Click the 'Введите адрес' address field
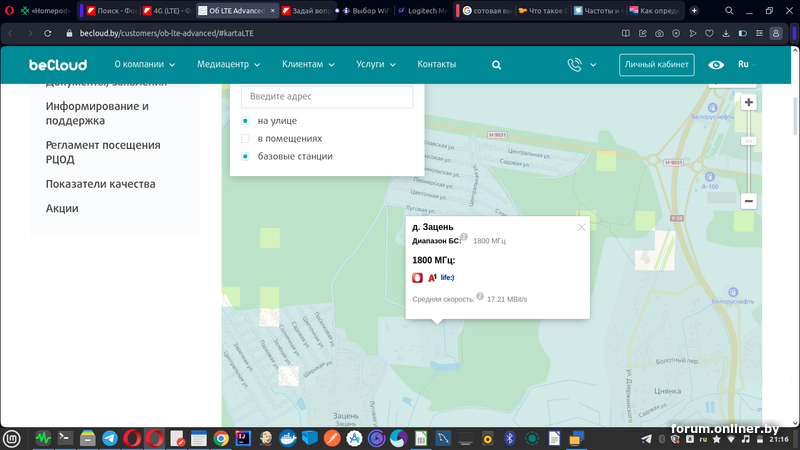Screen dimensions: 800x450 (x=327, y=96)
